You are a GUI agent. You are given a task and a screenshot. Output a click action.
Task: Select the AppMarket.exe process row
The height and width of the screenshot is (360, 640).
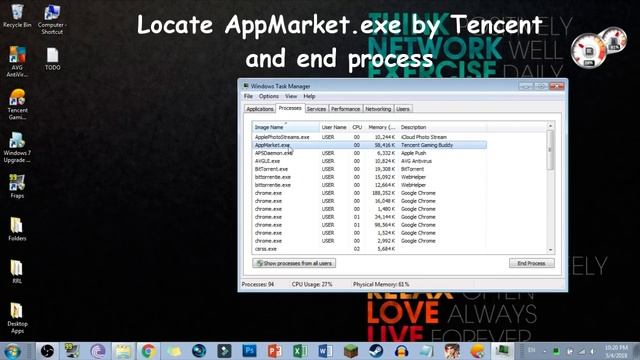tap(369, 145)
